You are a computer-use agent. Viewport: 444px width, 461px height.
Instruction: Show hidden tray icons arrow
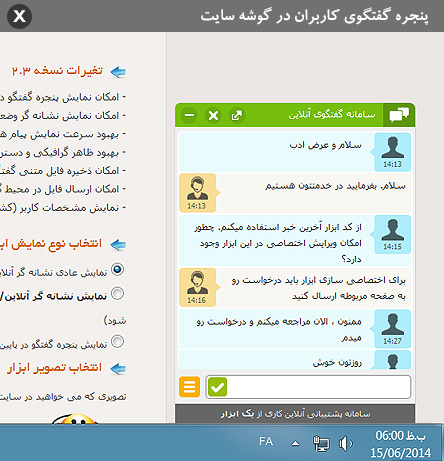pyautogui.click(x=295, y=443)
